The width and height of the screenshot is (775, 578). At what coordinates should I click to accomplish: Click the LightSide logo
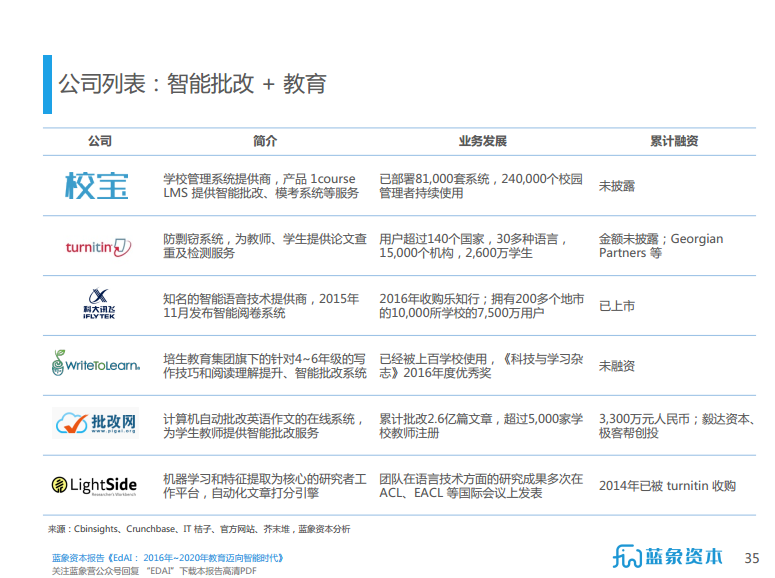point(94,485)
